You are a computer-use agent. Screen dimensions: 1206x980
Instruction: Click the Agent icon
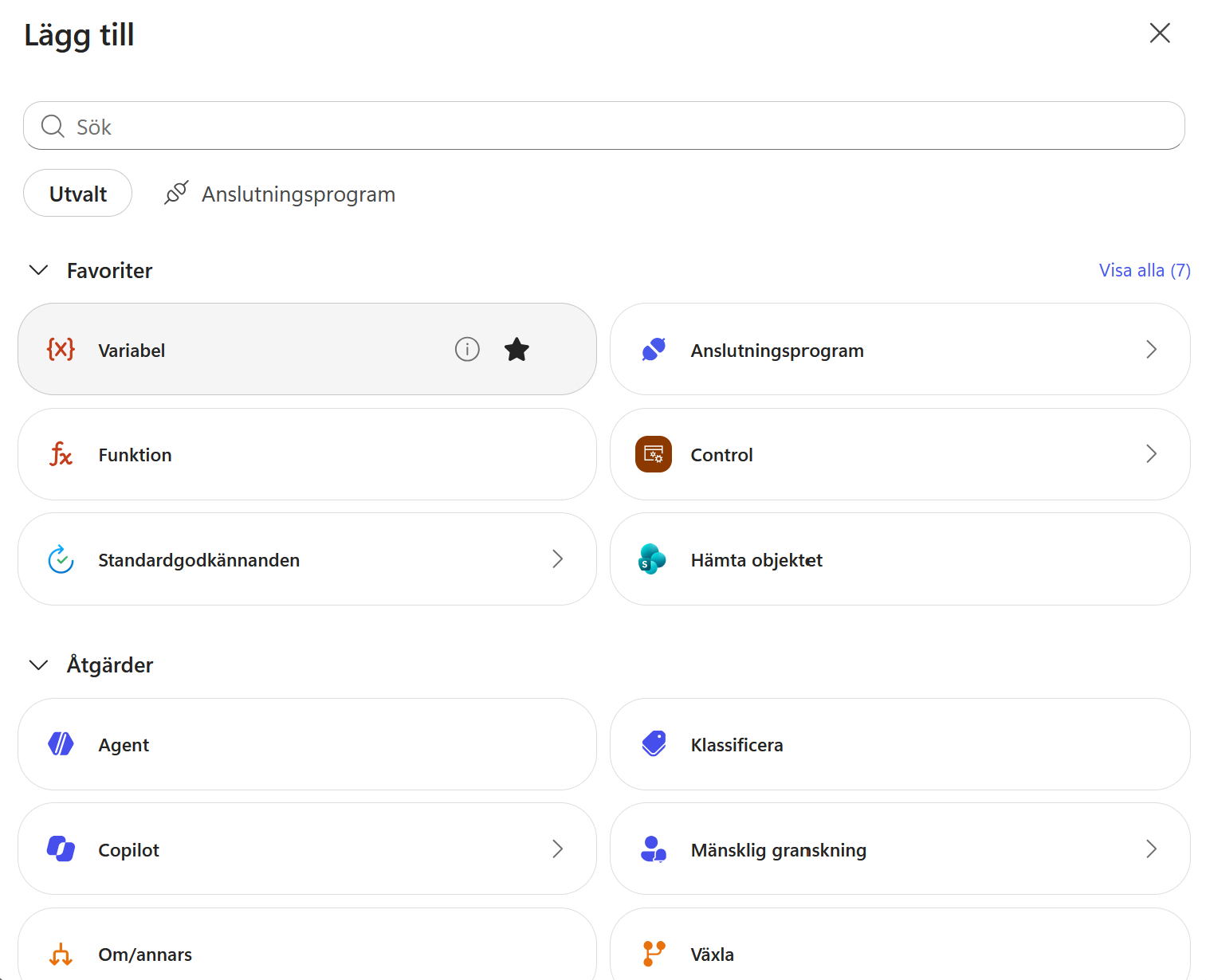(x=61, y=743)
